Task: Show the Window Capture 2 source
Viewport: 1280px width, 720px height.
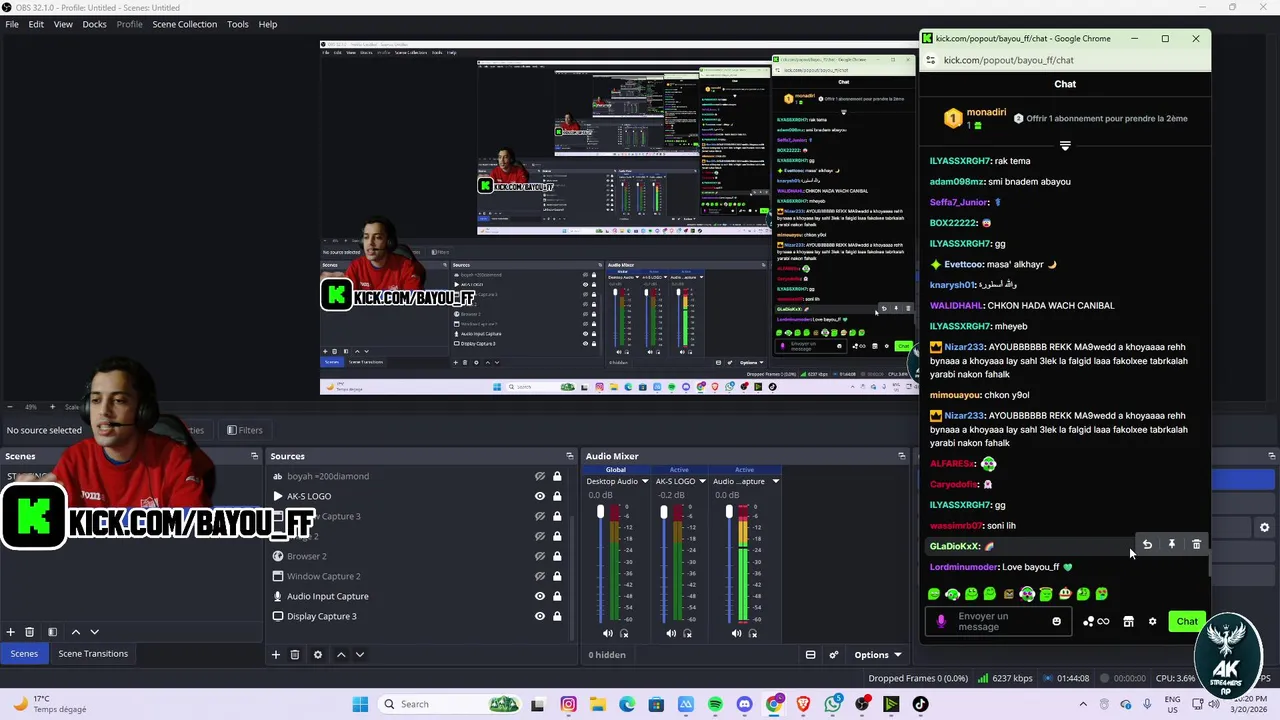Action: pos(540,576)
